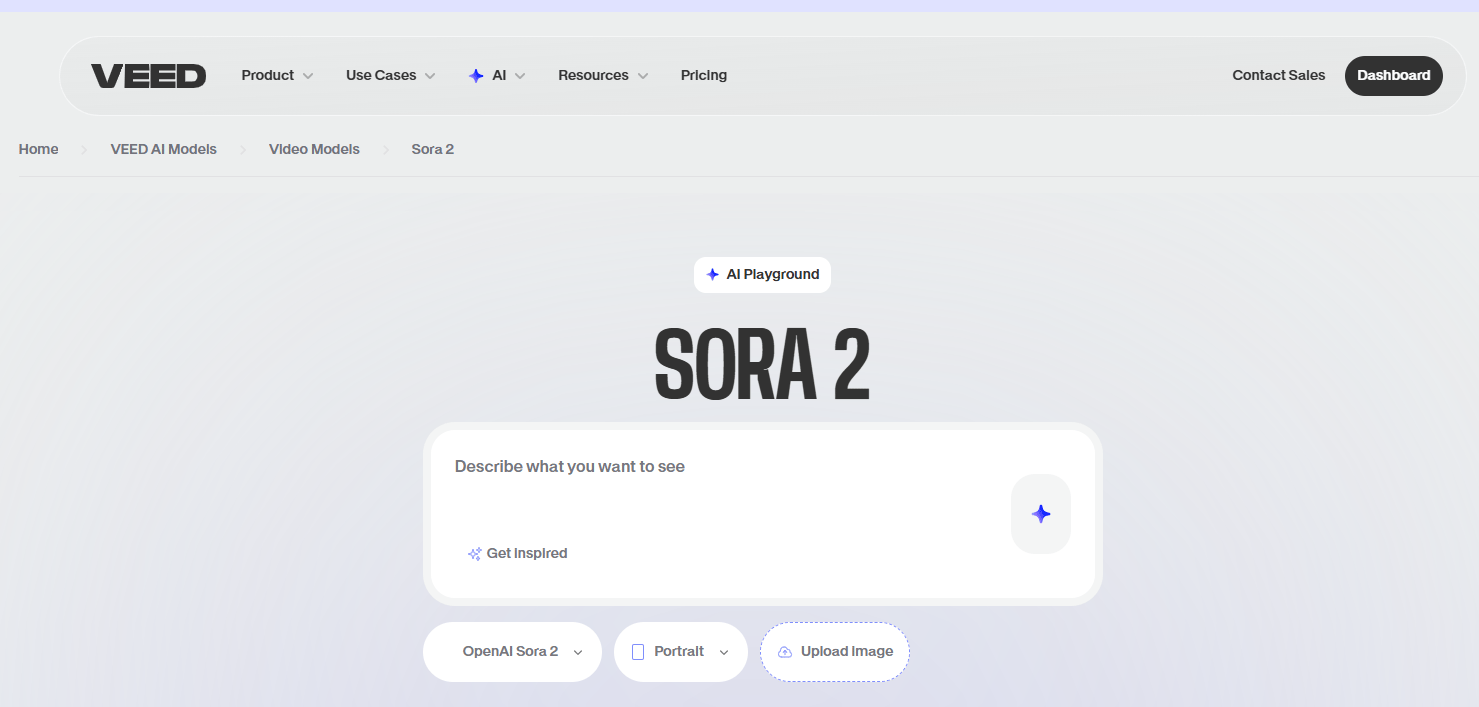This screenshot has width=1479, height=707.
Task: Expand the Product menu chevron
Action: point(308,76)
